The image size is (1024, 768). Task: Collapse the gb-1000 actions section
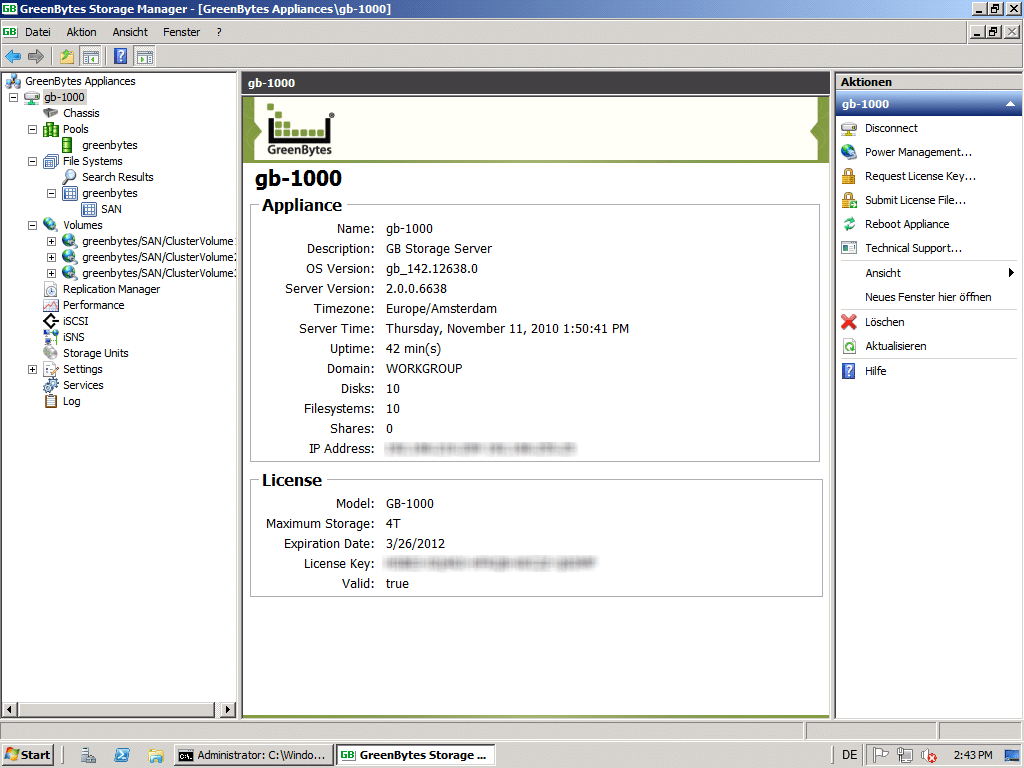click(x=1010, y=104)
